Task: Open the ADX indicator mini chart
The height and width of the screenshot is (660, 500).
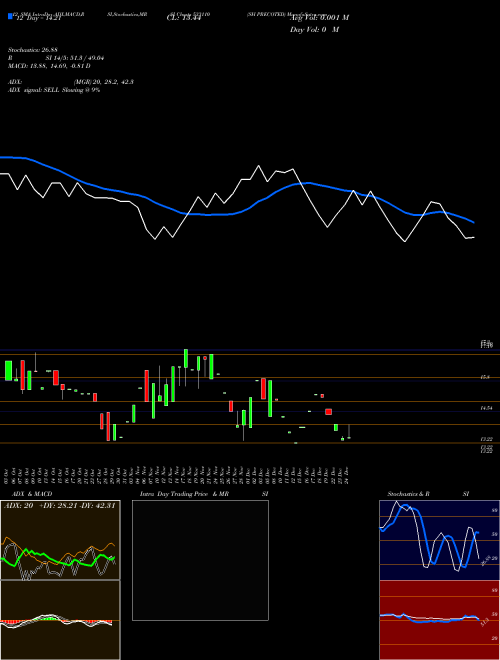Action: [60, 540]
